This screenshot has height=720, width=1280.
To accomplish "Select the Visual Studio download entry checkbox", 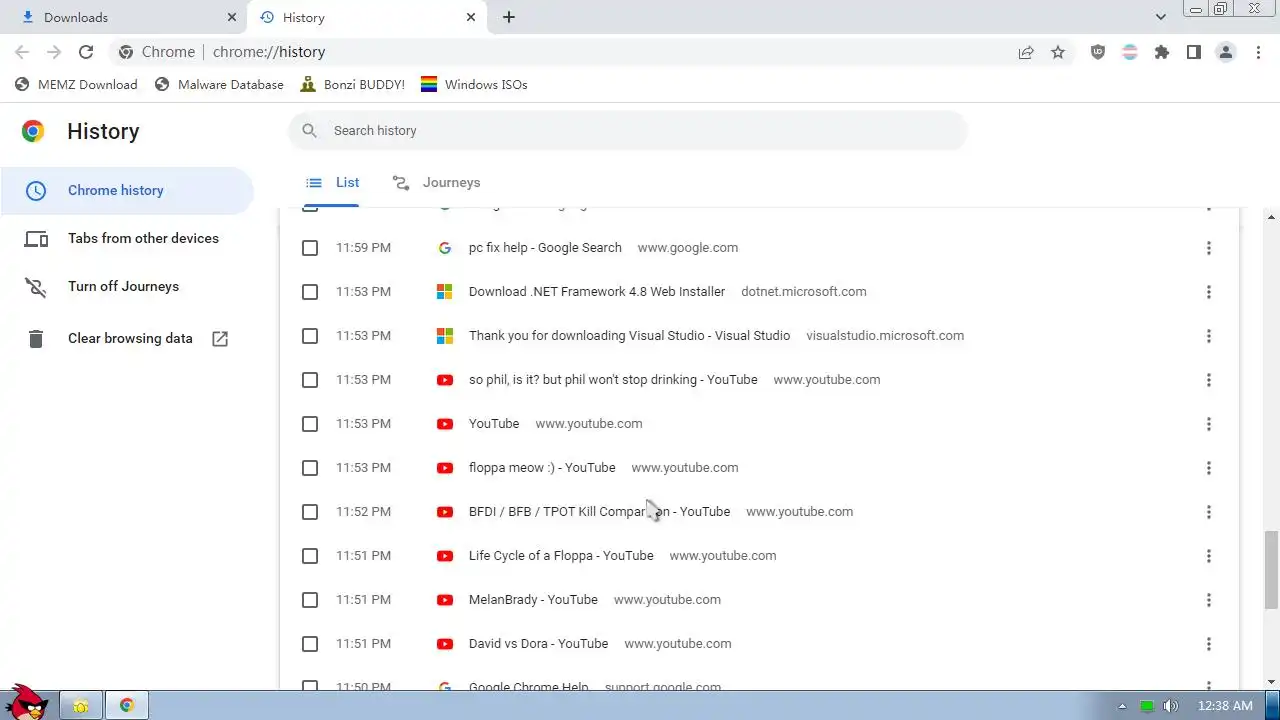I will coord(310,336).
